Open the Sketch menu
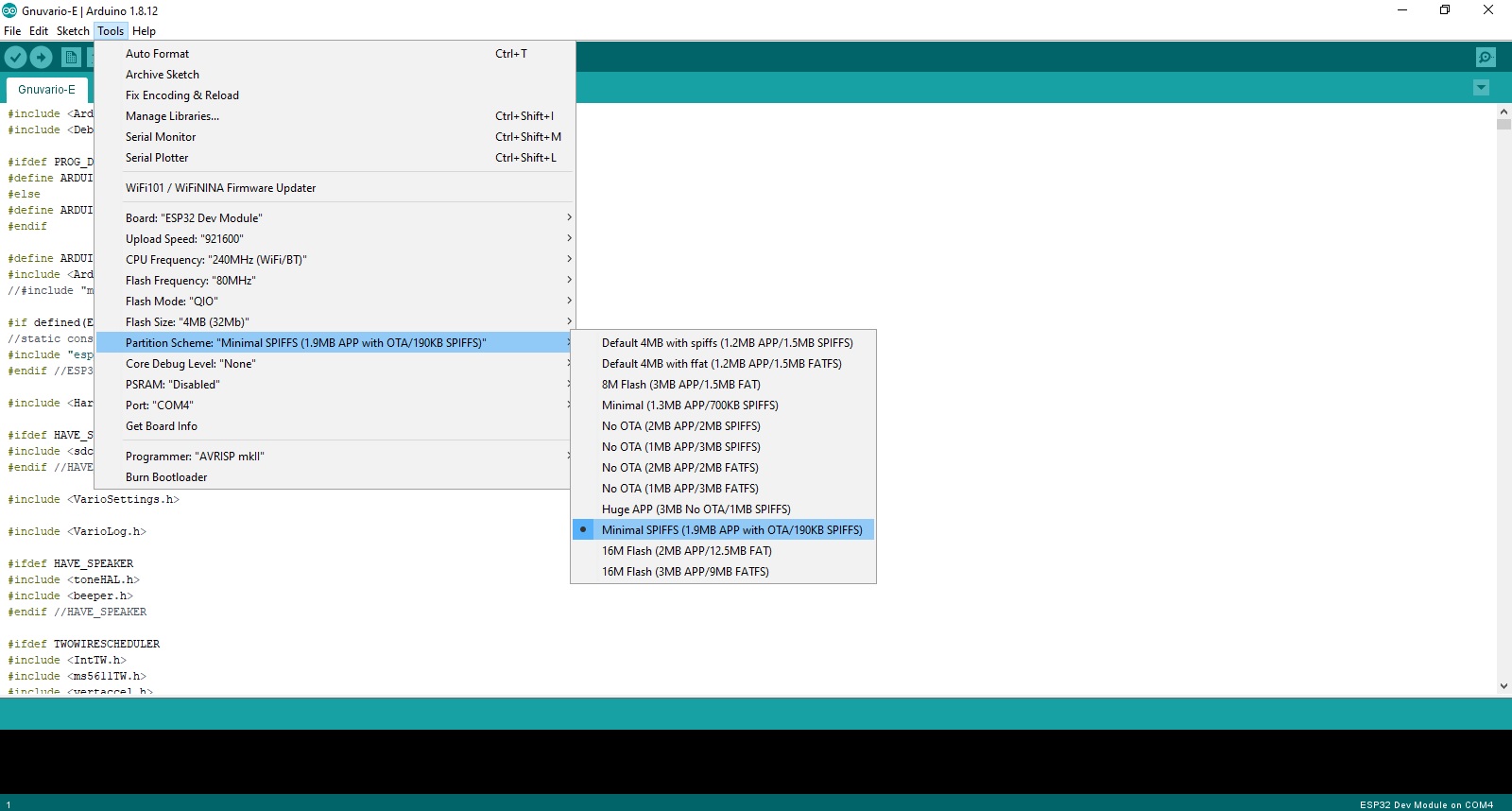 pyautogui.click(x=73, y=31)
